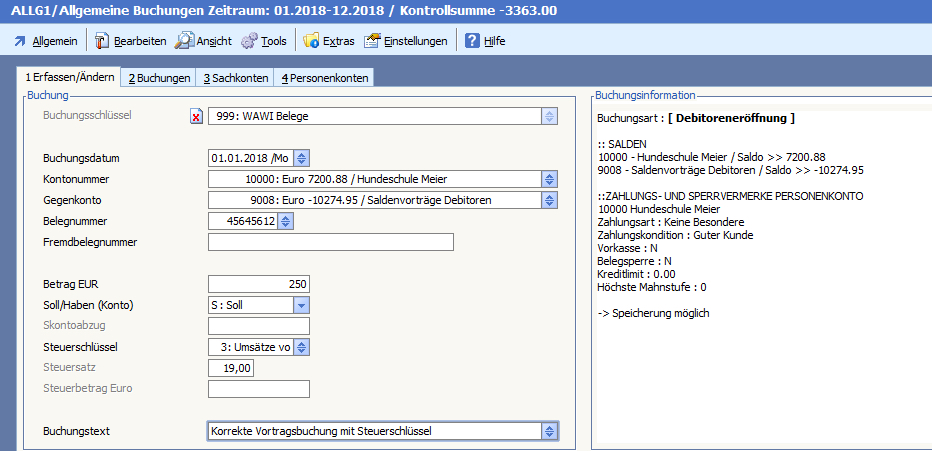The height and width of the screenshot is (451, 932).
Task: Click into the Fremdbelegnummer field
Action: coord(330,242)
